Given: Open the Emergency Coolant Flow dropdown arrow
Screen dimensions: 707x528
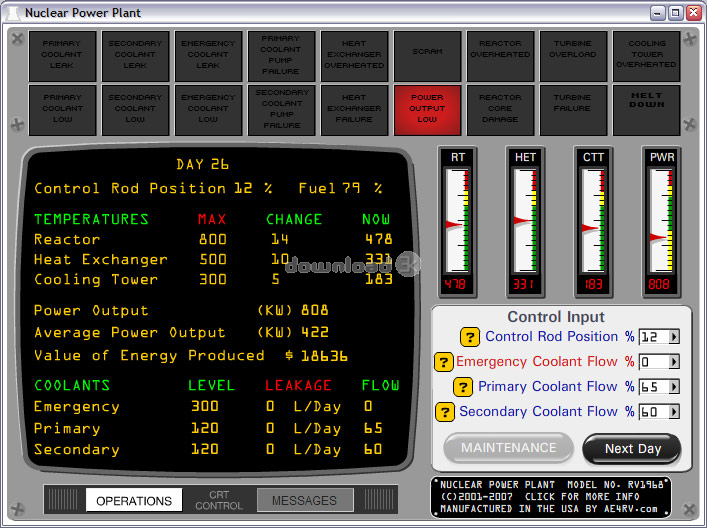Looking at the screenshot, I should (x=674, y=362).
